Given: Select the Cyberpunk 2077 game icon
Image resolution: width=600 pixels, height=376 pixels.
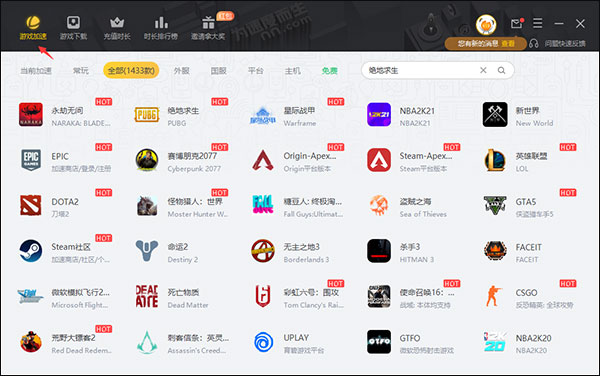Looking at the screenshot, I should pyautogui.click(x=147, y=160).
